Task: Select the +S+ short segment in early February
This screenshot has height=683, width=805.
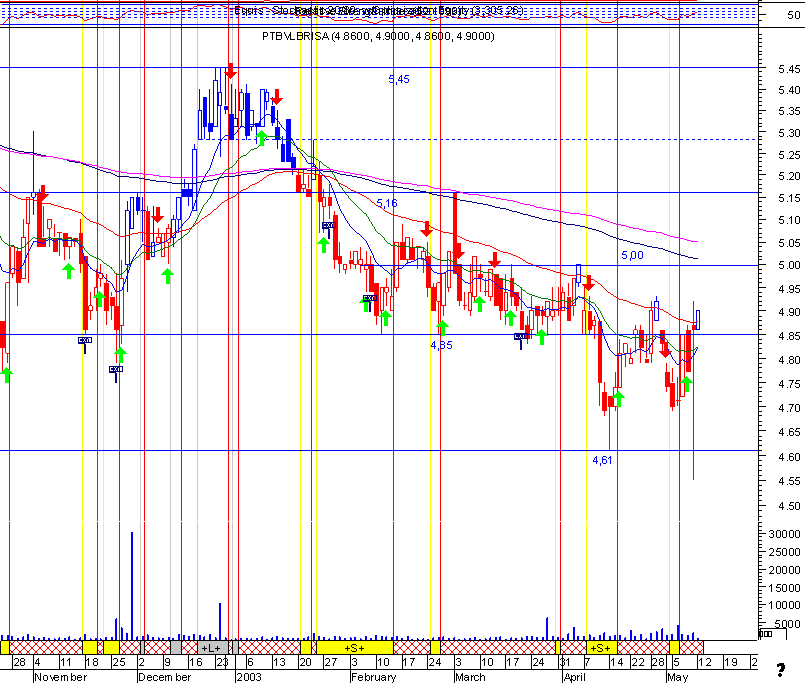Action: pos(355,648)
